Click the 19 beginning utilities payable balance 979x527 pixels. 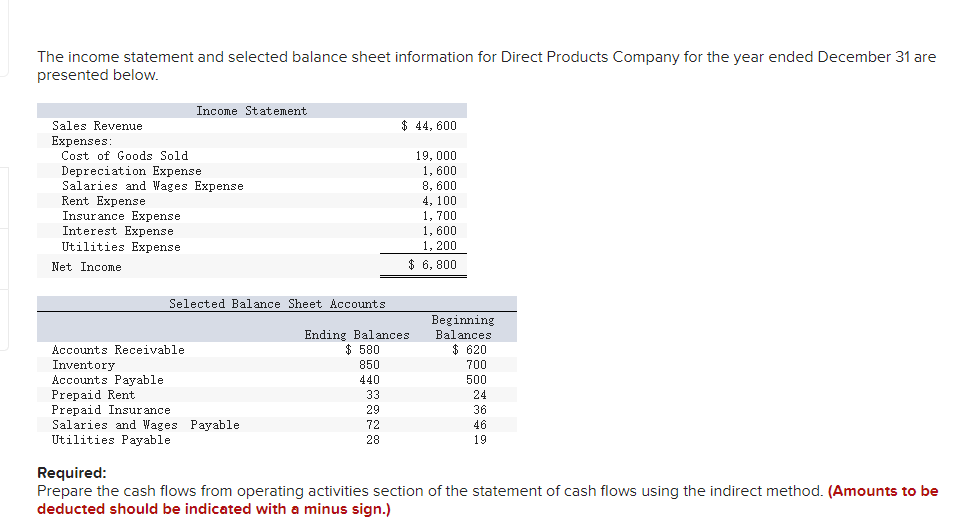pyautogui.click(x=480, y=440)
